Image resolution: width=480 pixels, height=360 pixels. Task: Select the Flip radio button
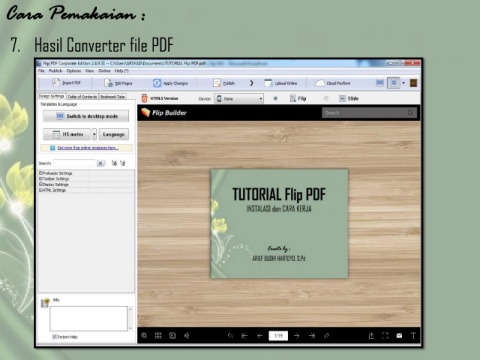(275, 98)
